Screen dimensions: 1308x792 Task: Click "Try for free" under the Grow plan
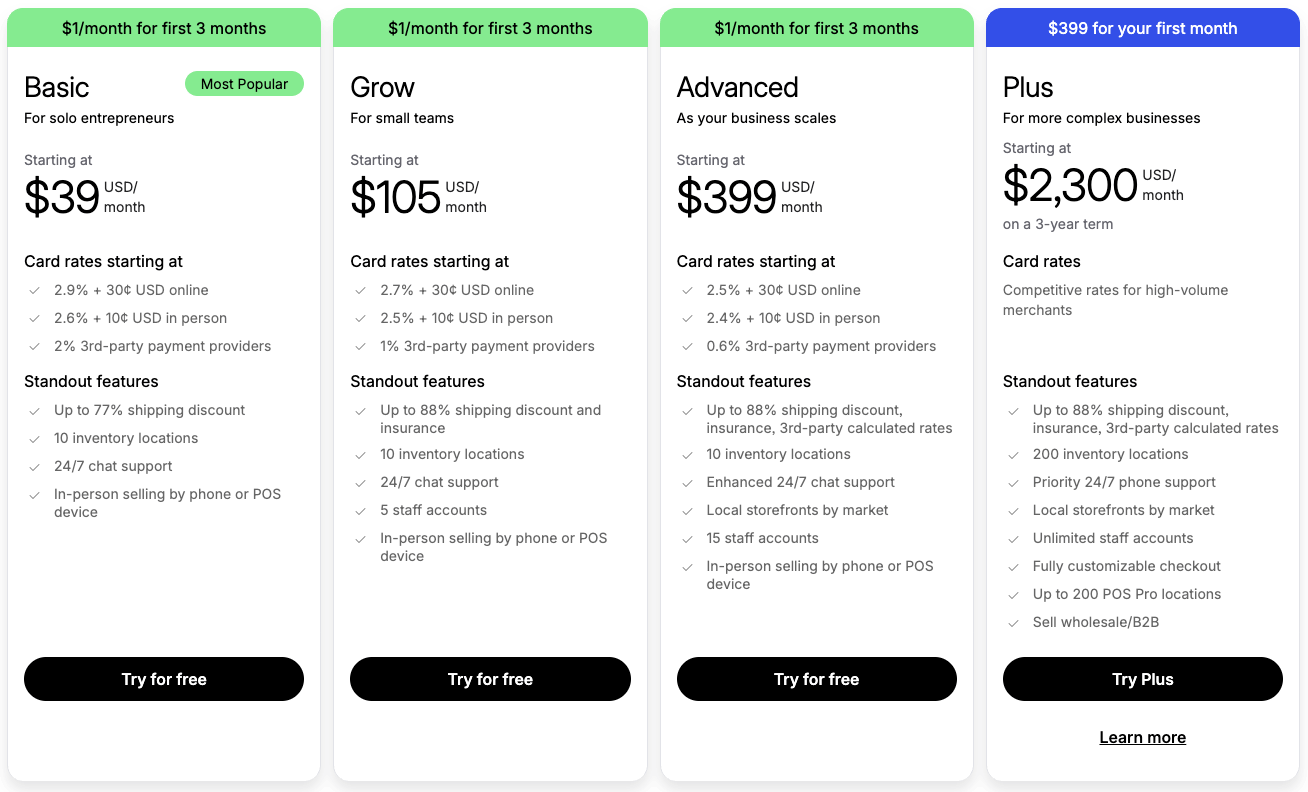coord(490,679)
